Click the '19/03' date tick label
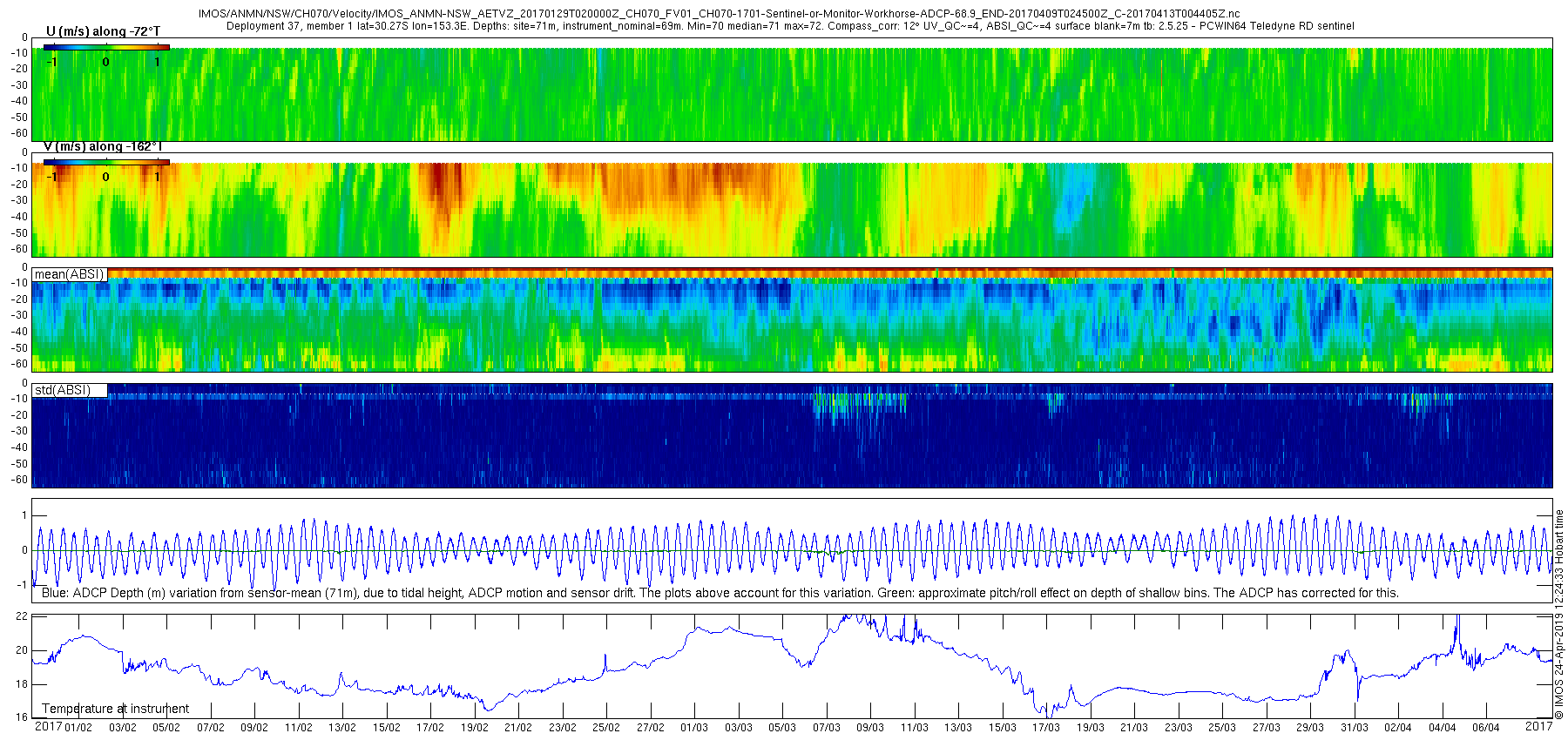This screenshot has height=740, width=1568. click(1090, 728)
